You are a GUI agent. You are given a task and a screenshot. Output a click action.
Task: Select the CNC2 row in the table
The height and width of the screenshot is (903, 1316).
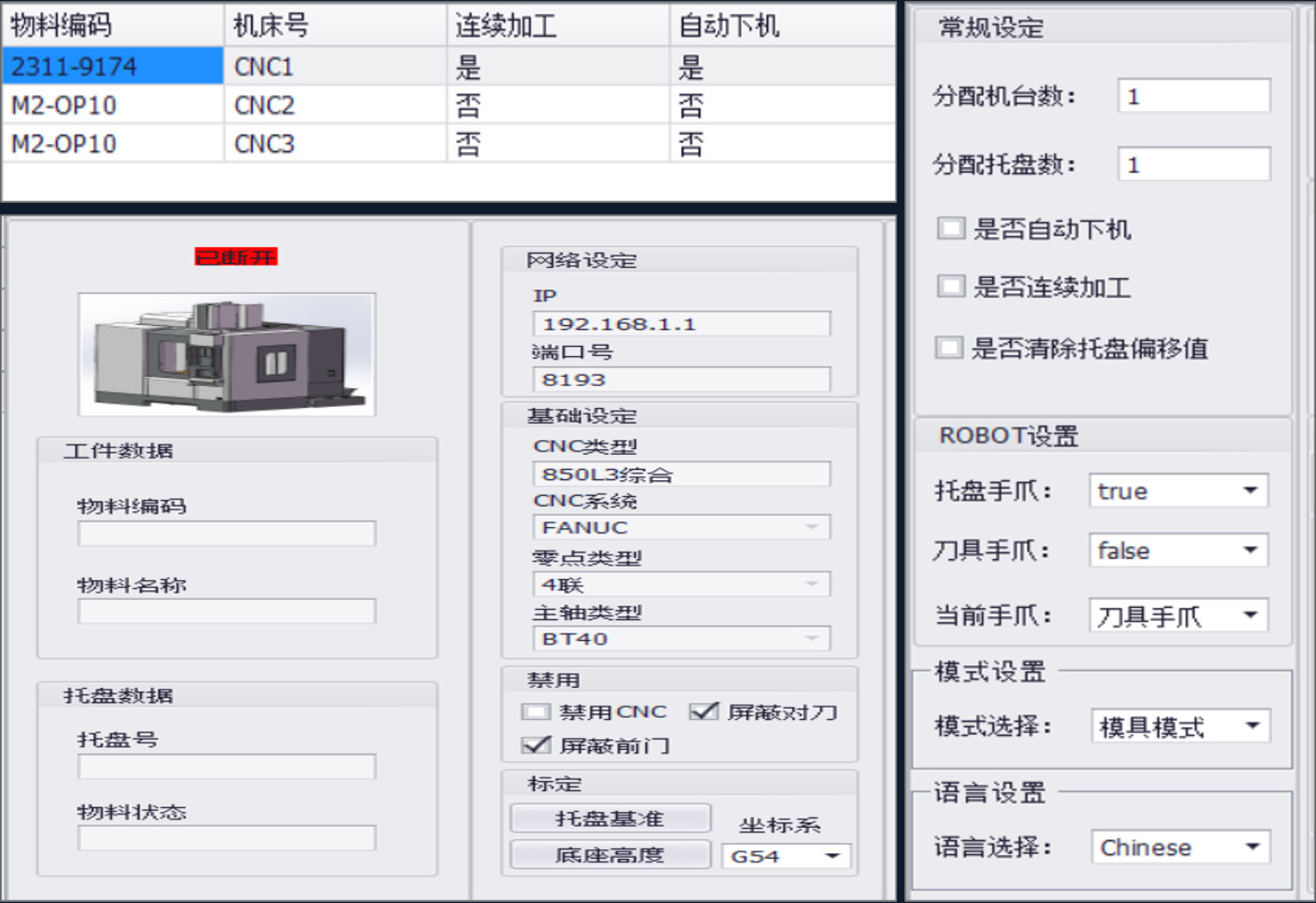tap(264, 105)
